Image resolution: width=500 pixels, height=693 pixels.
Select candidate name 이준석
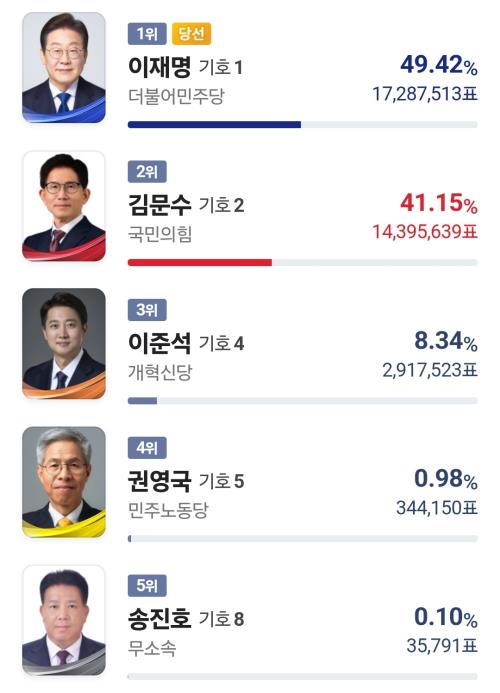160,343
